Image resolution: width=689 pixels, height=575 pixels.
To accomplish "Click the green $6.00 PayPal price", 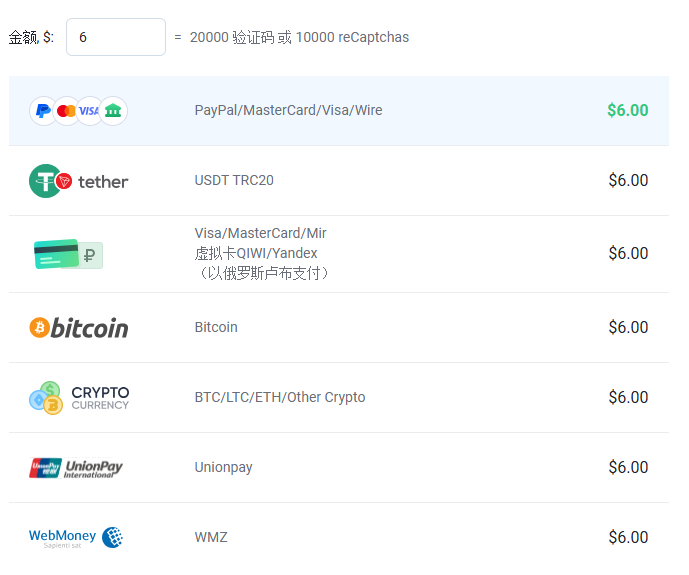I will point(627,110).
